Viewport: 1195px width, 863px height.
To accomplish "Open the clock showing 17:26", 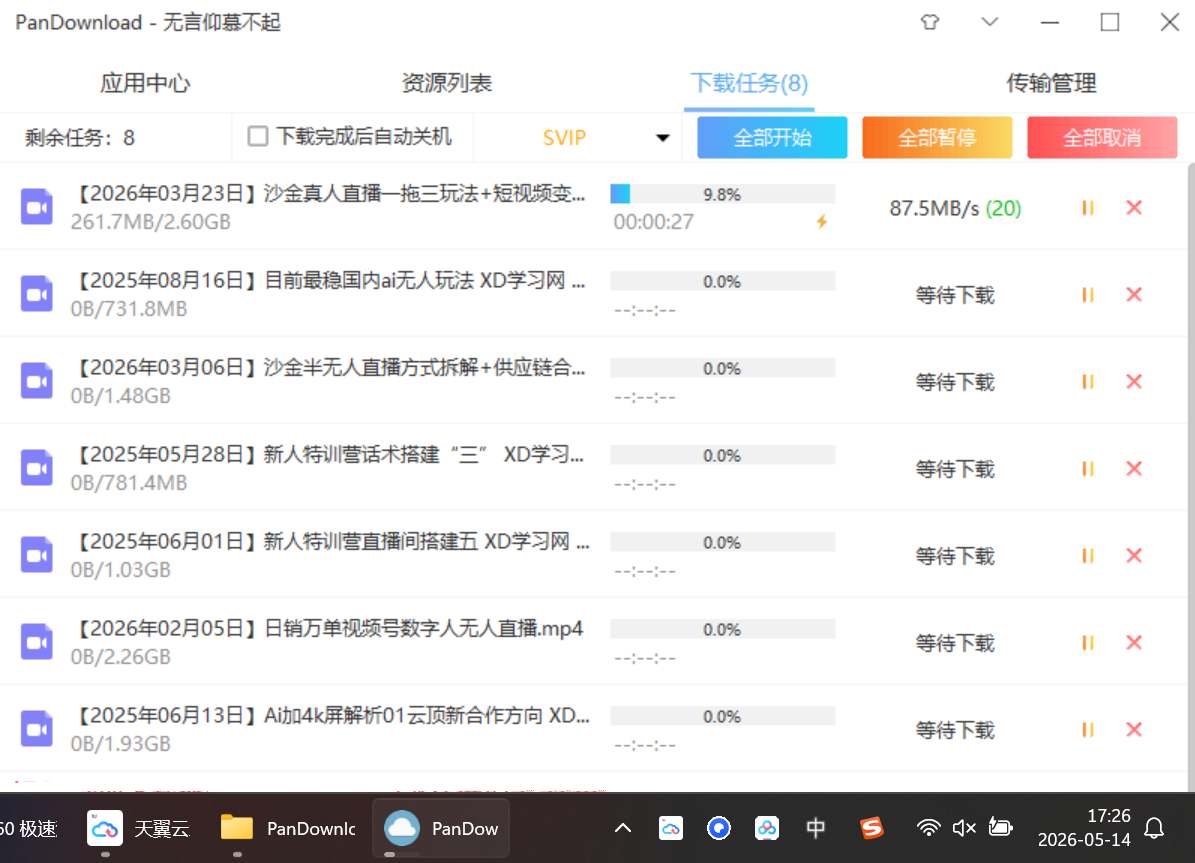I will click(1084, 828).
